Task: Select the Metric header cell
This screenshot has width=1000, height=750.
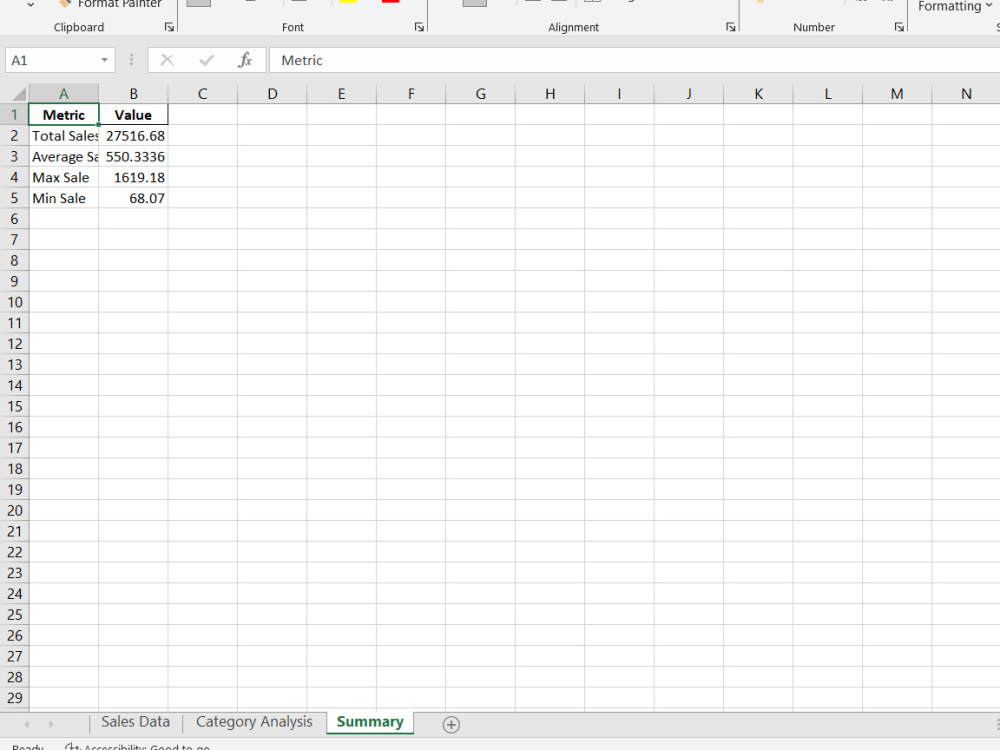Action: (x=64, y=115)
